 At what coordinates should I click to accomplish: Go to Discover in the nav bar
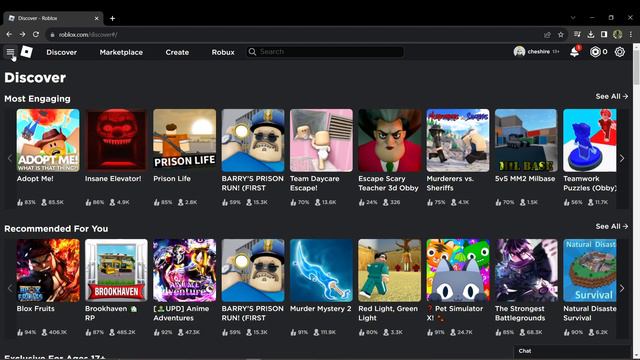pyautogui.click(x=62, y=52)
